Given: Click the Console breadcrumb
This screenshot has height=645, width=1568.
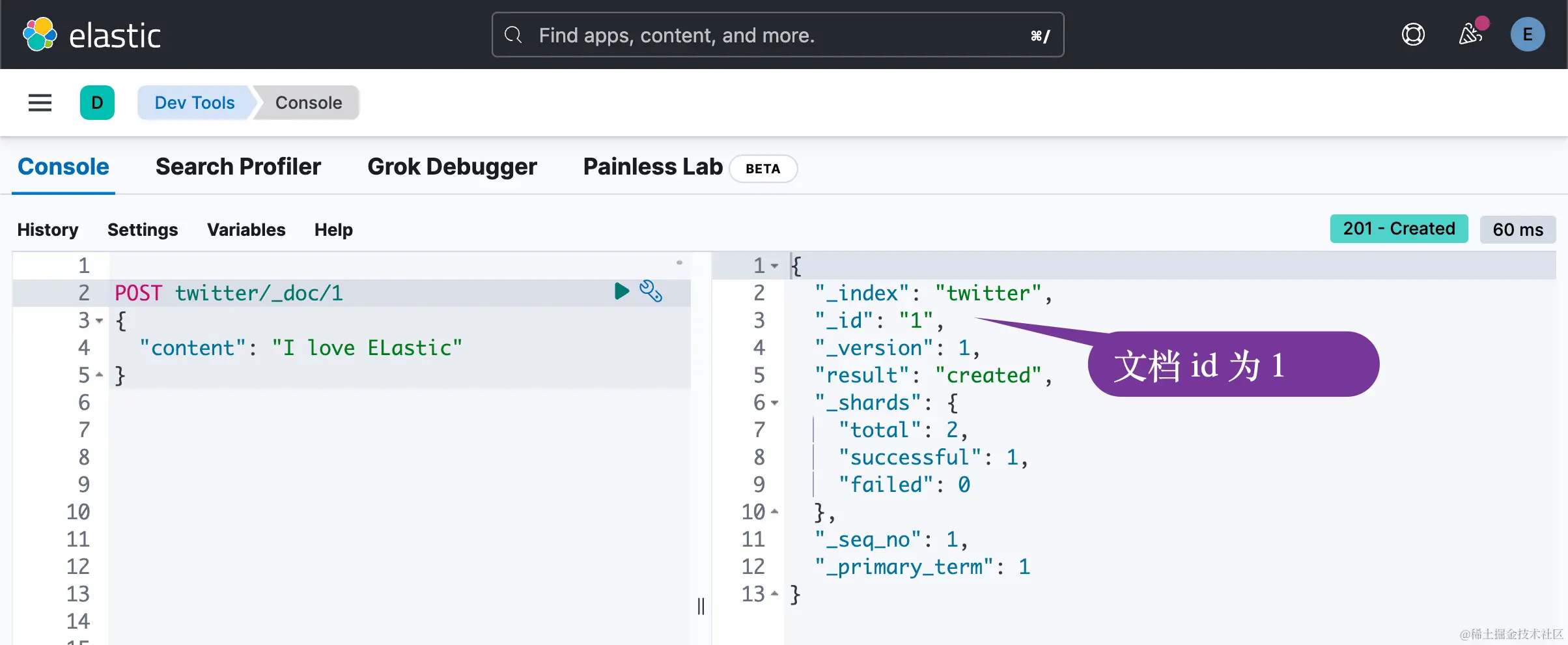Looking at the screenshot, I should tap(309, 102).
